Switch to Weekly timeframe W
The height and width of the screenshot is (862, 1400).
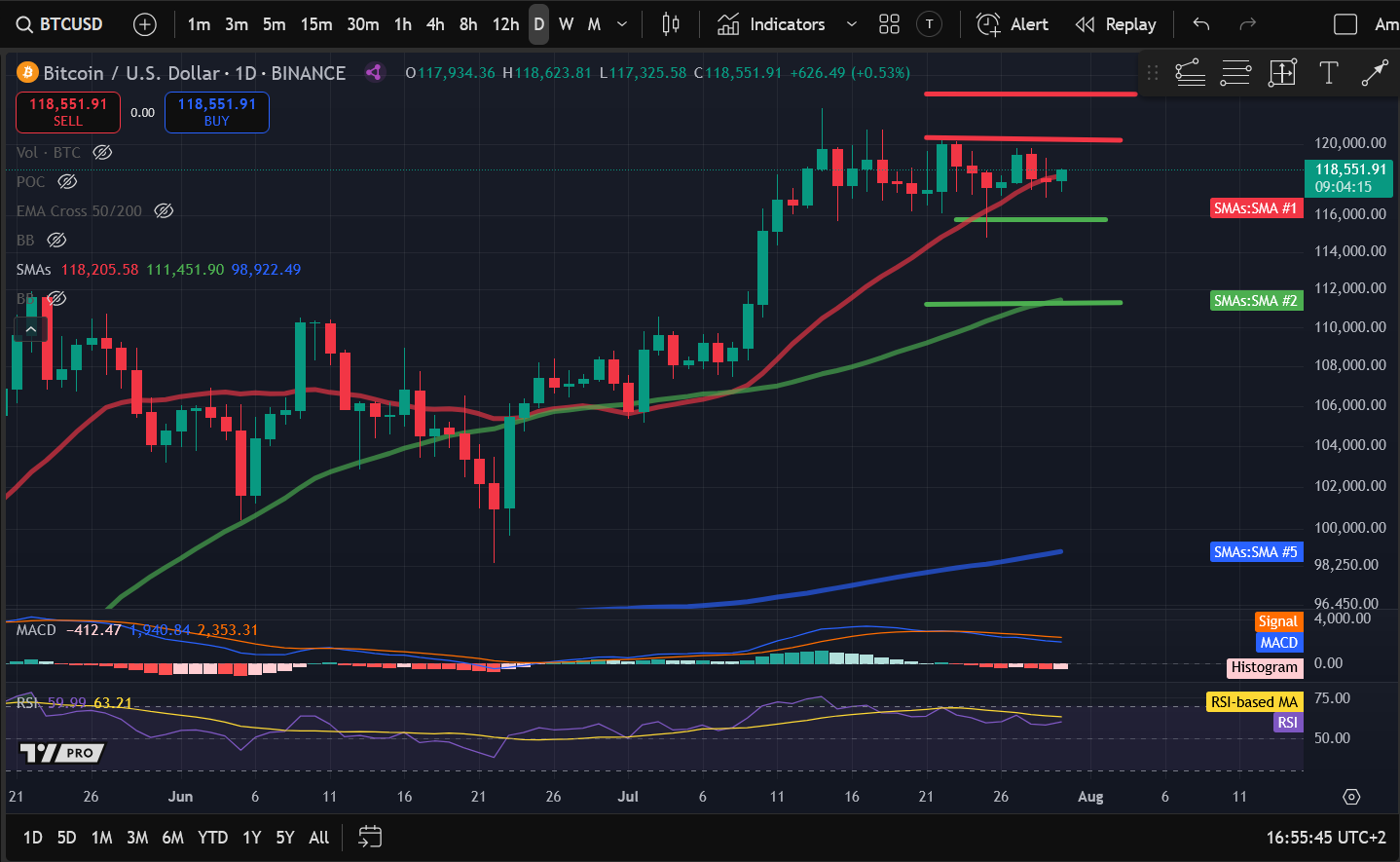point(566,24)
